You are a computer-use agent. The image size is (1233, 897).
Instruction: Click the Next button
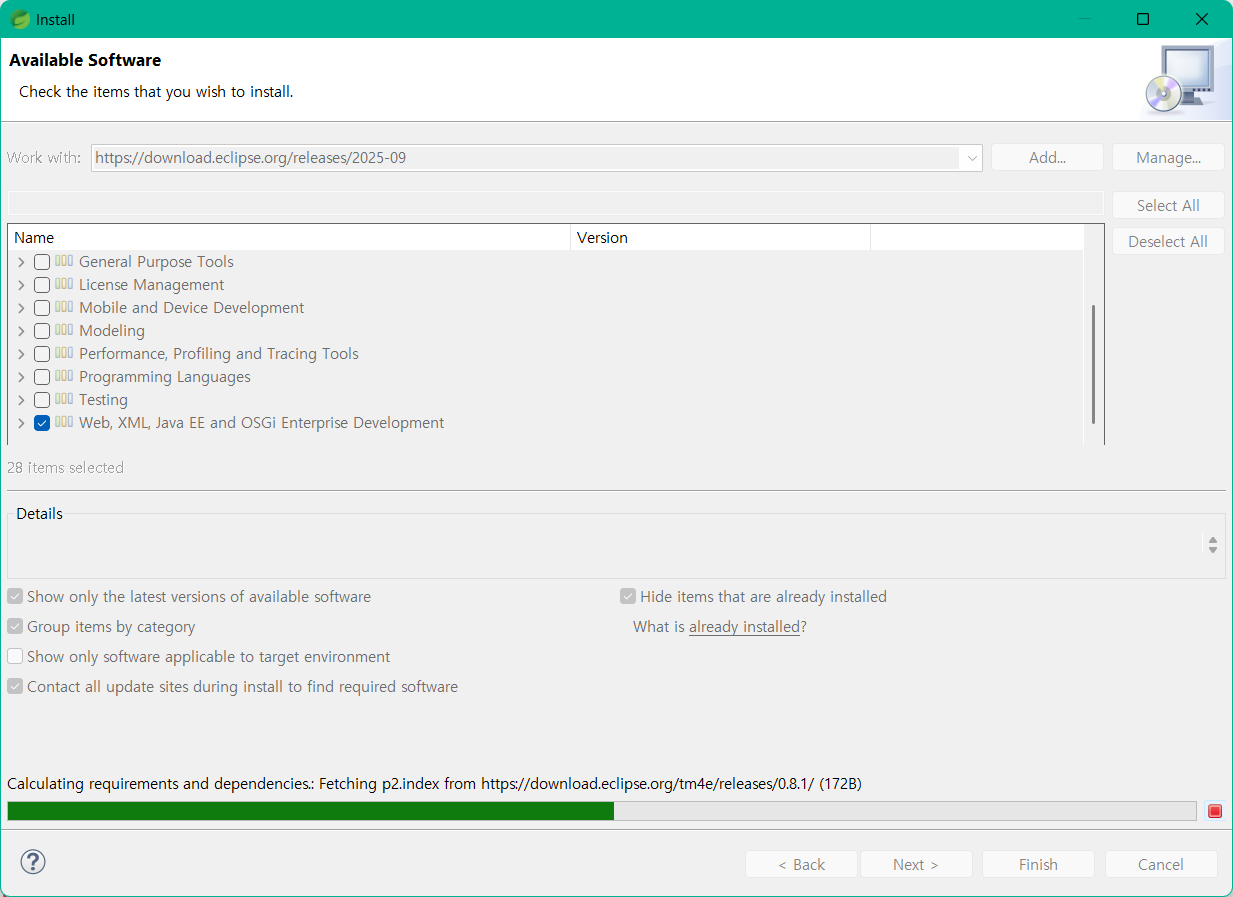[x=916, y=864]
